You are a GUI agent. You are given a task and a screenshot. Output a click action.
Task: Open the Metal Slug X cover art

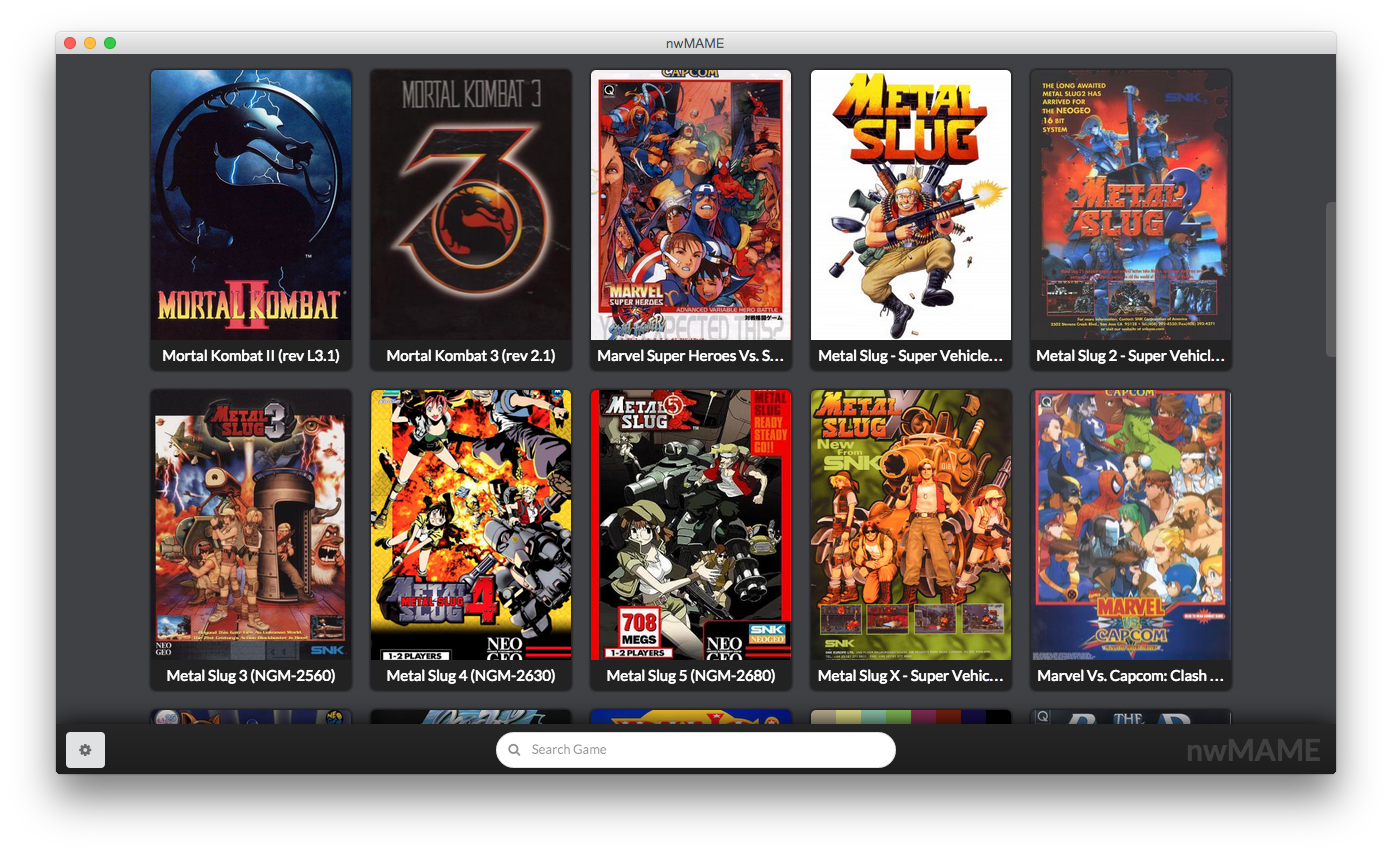pos(911,525)
